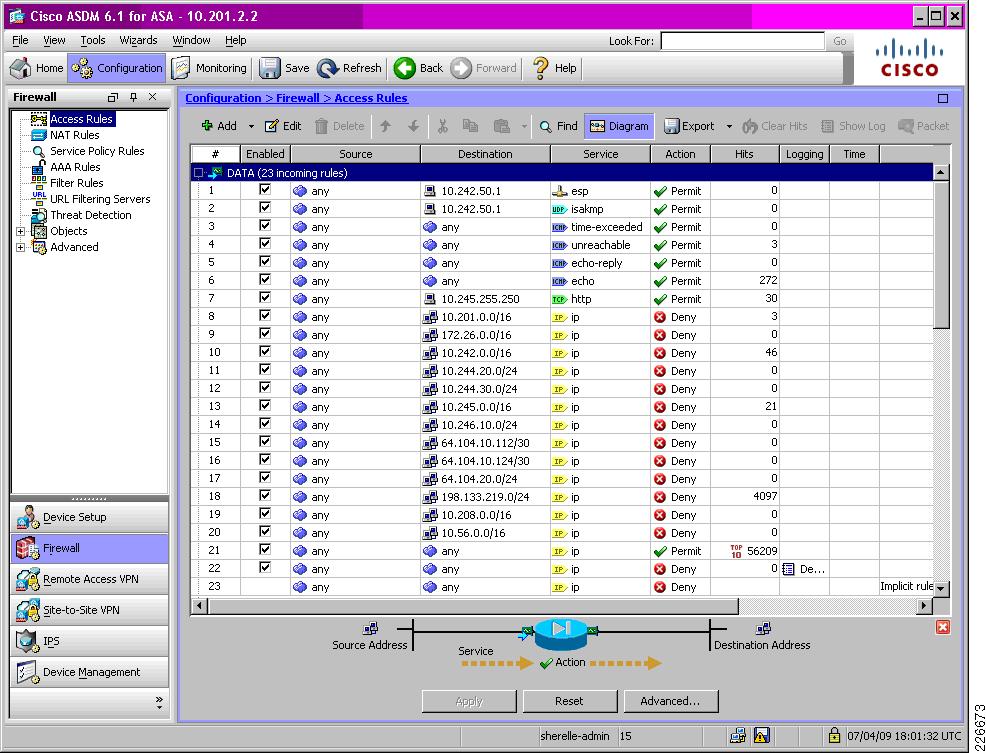This screenshot has height=753, width=986.
Task: Open the Window menu
Action: point(191,40)
